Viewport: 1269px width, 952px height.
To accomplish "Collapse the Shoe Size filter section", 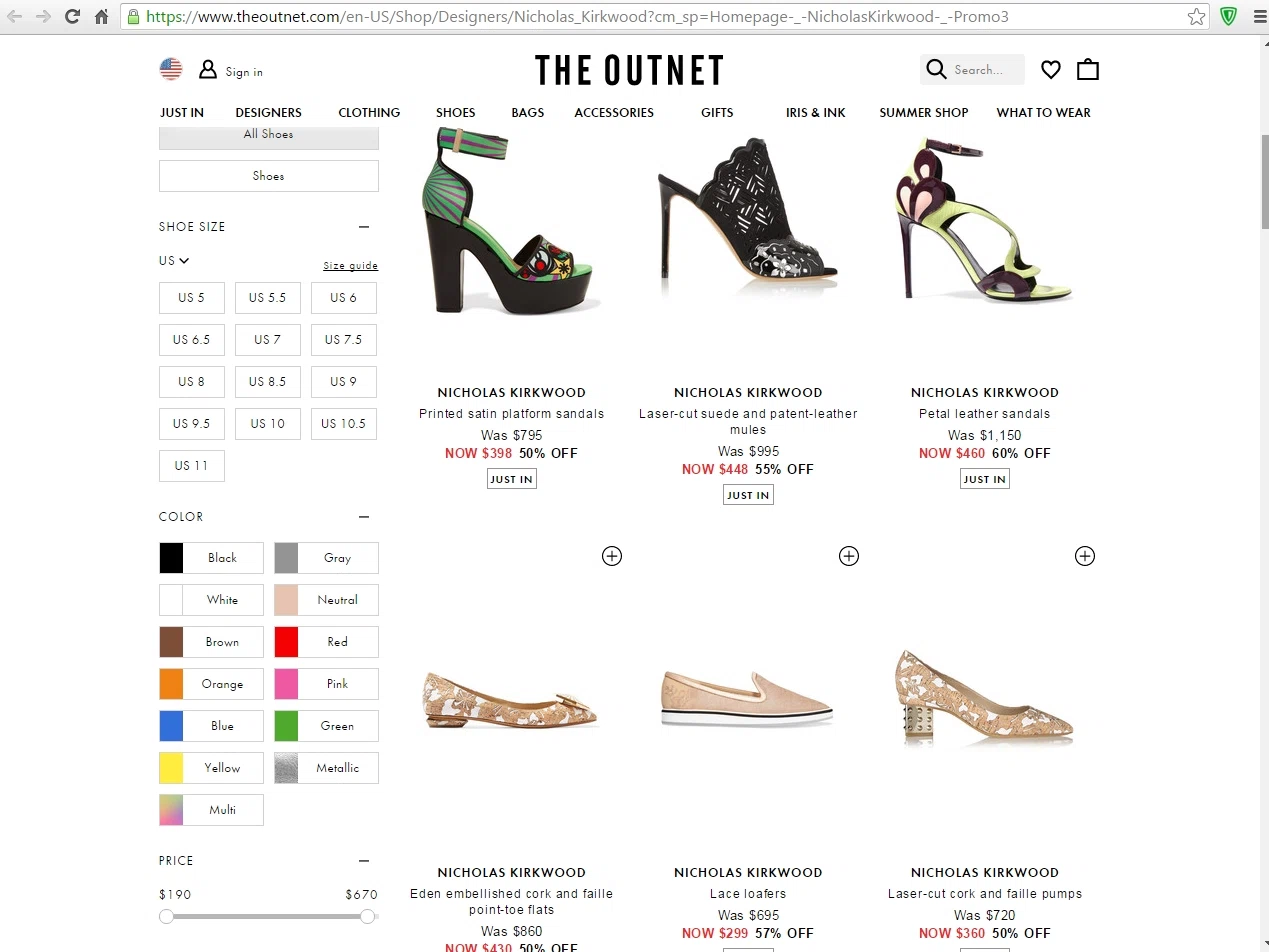I will (364, 227).
